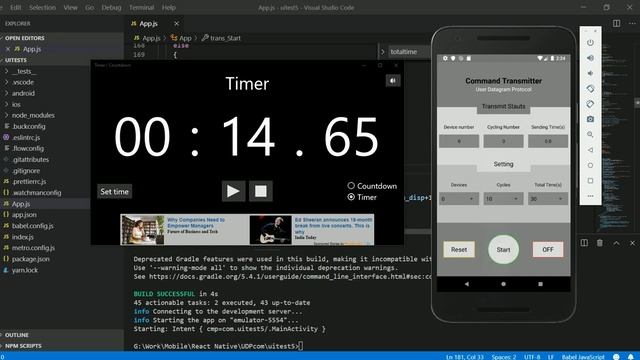Close App.js in Open Editors

[8, 49]
